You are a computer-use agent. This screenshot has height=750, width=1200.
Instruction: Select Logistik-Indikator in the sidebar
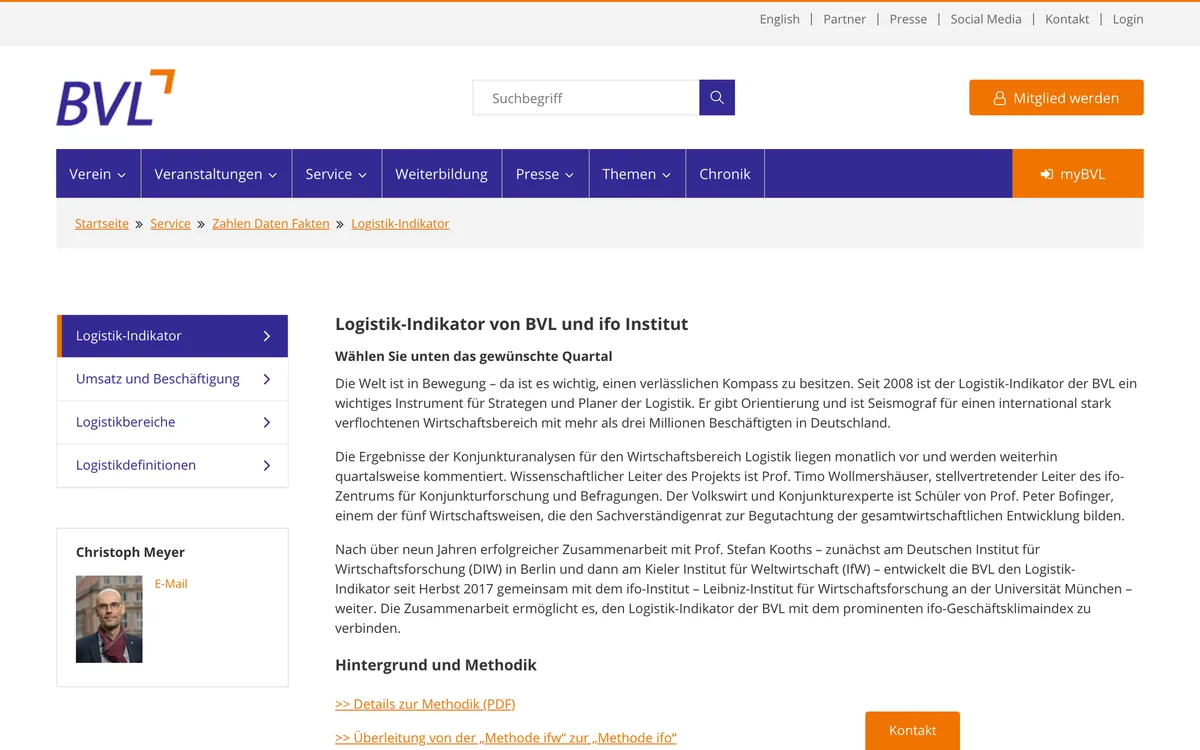[x=172, y=336]
